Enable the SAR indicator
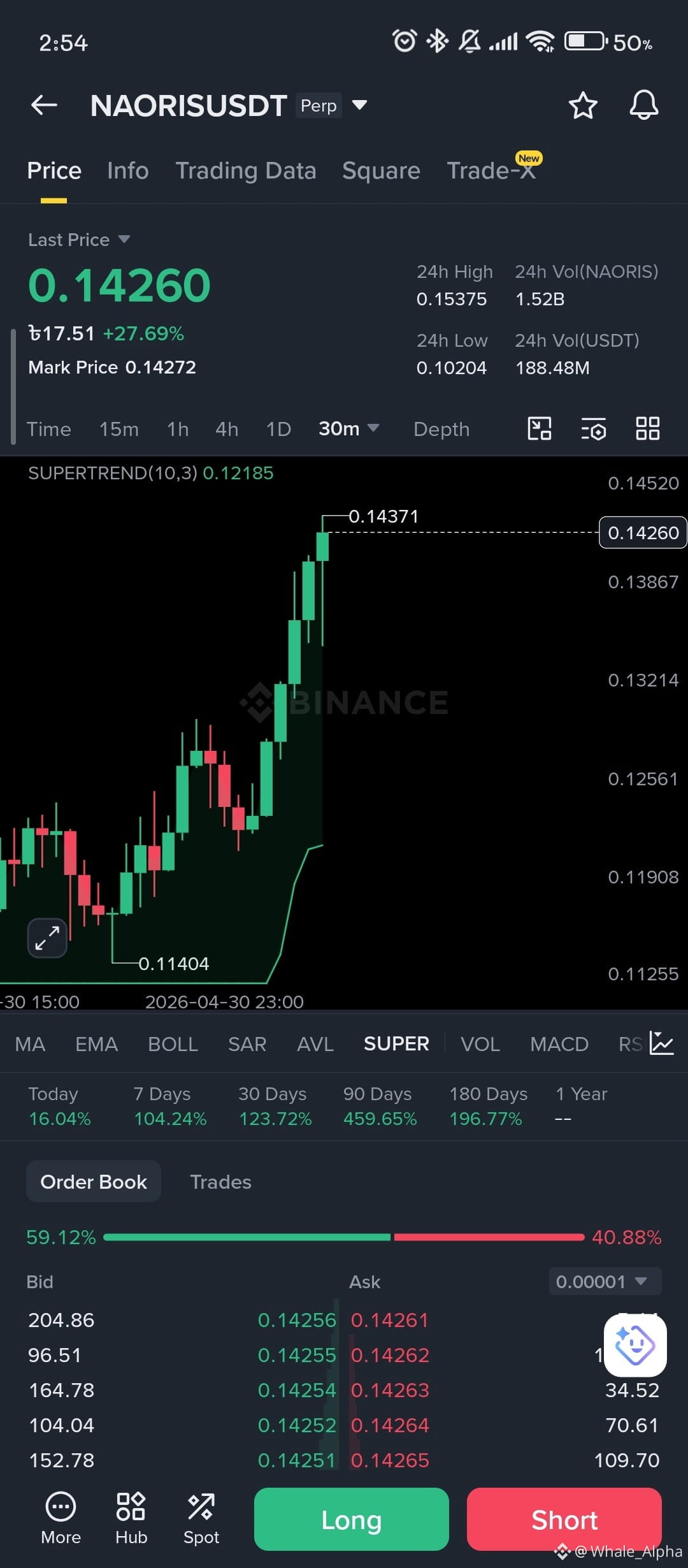 pyautogui.click(x=247, y=1044)
